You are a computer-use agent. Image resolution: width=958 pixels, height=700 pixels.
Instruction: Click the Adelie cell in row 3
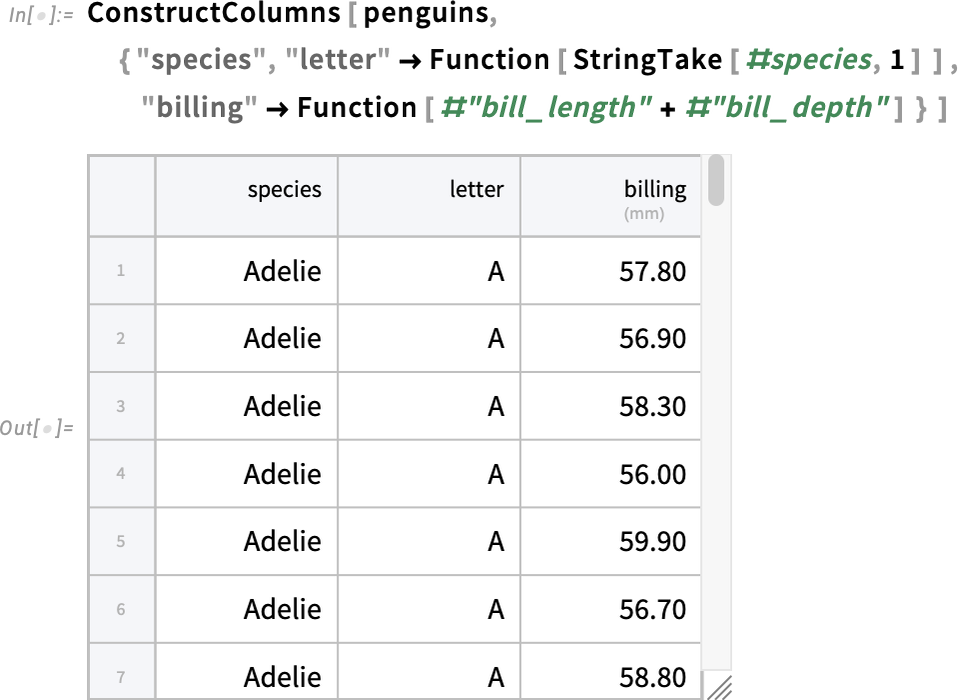(282, 406)
